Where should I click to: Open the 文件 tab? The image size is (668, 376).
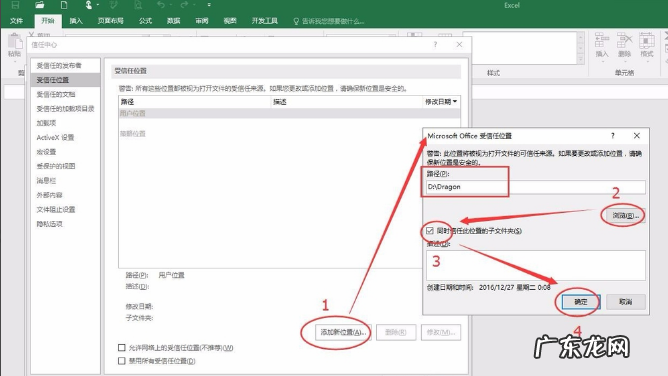pos(16,21)
